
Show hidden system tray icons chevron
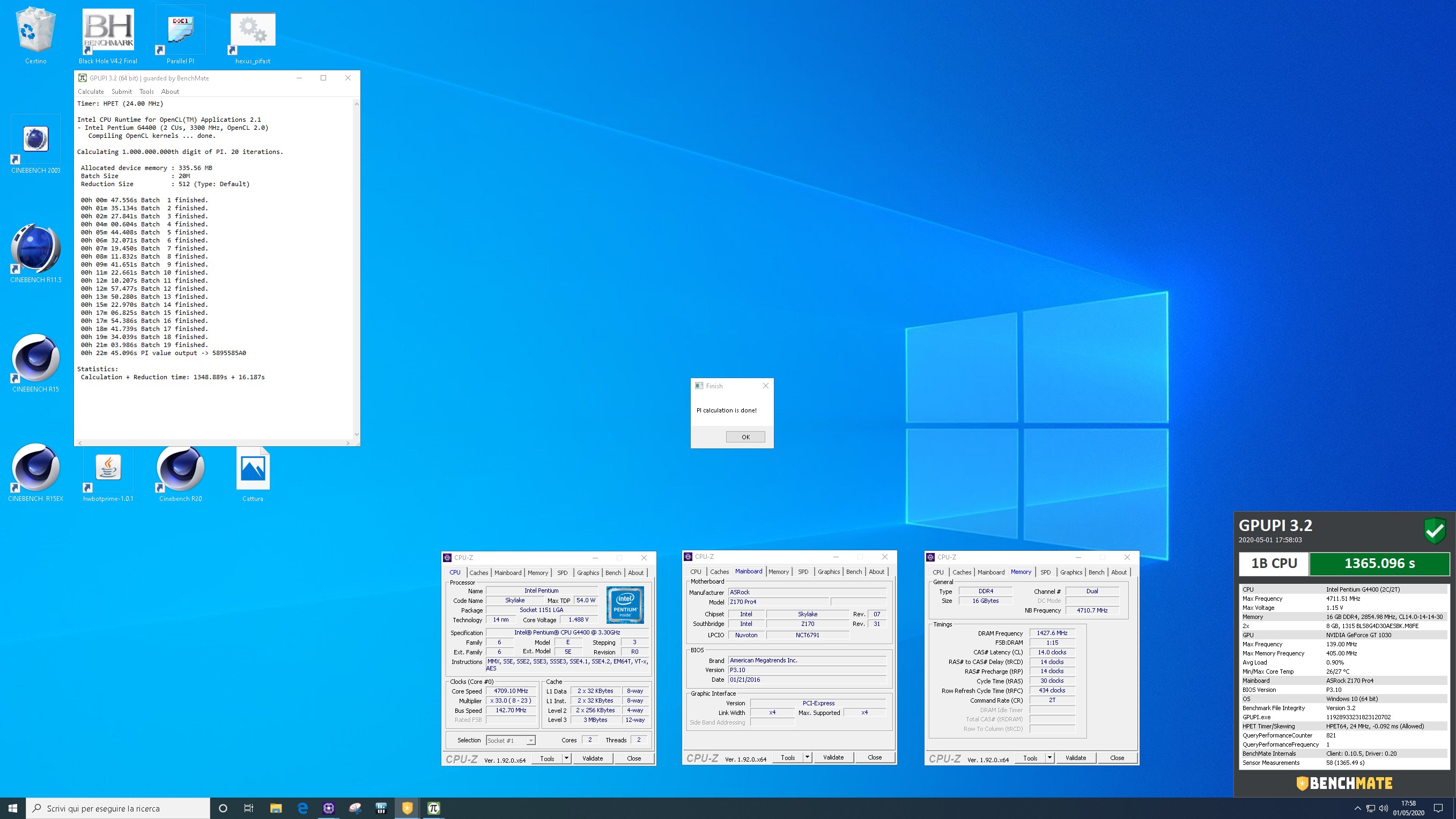tap(1358, 808)
